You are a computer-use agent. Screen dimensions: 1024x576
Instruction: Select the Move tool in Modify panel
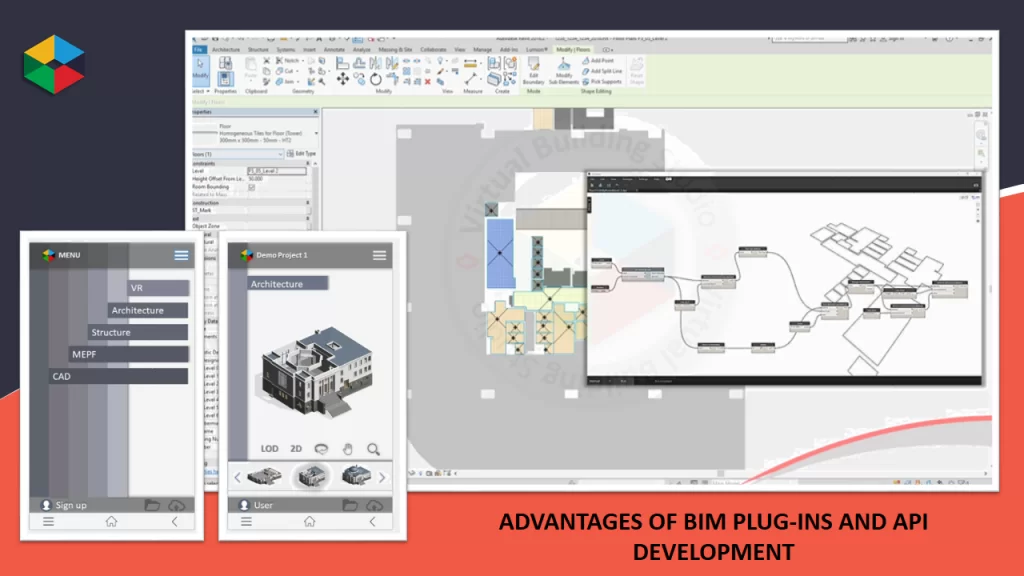343,78
